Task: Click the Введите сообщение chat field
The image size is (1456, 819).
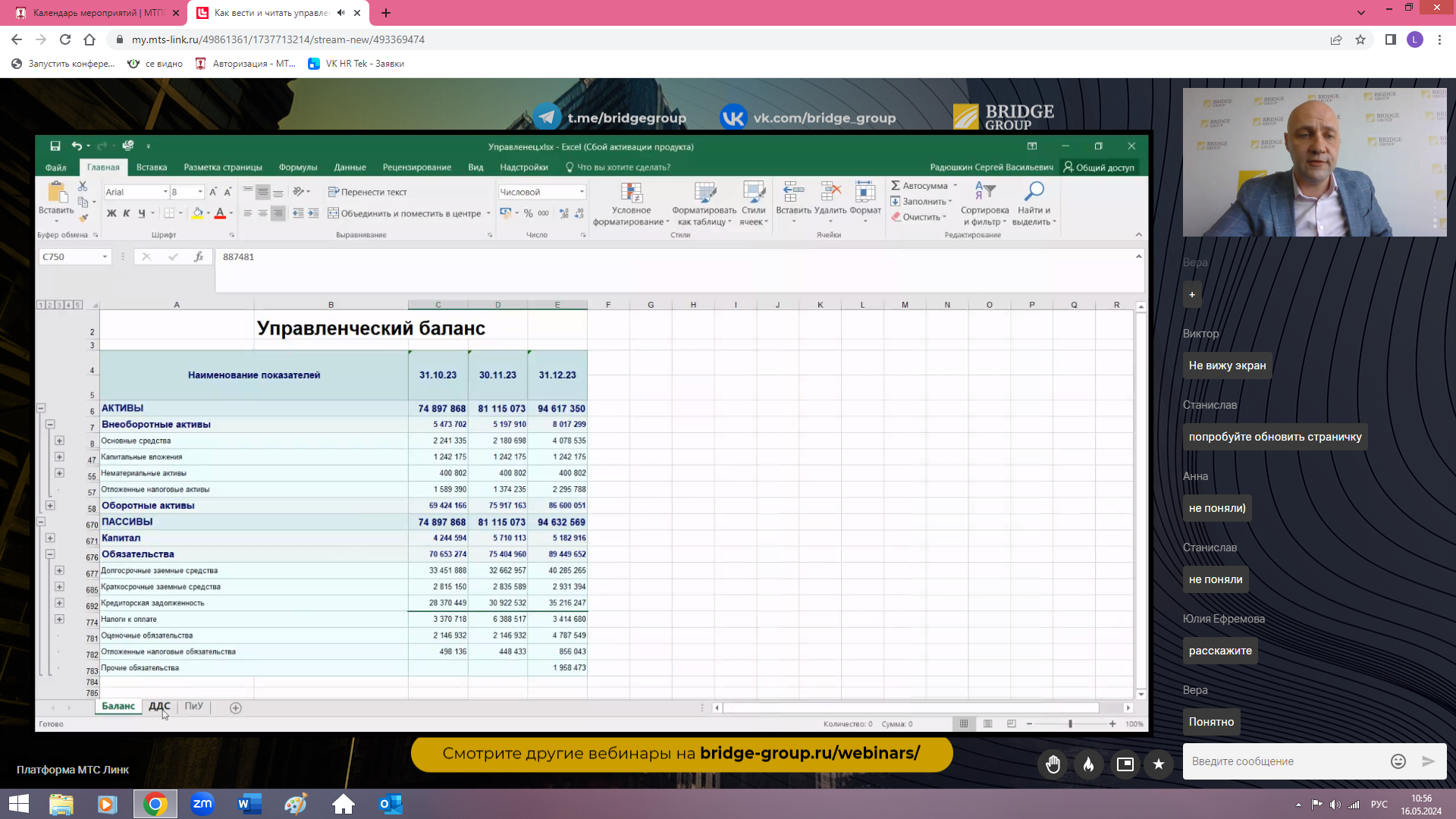Action: point(1283,761)
